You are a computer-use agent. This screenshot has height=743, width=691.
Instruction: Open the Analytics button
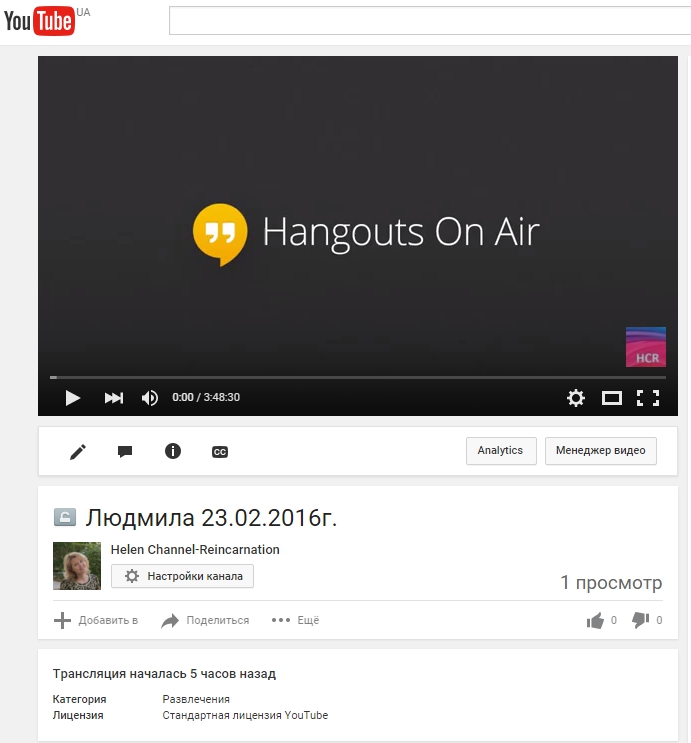pos(501,451)
